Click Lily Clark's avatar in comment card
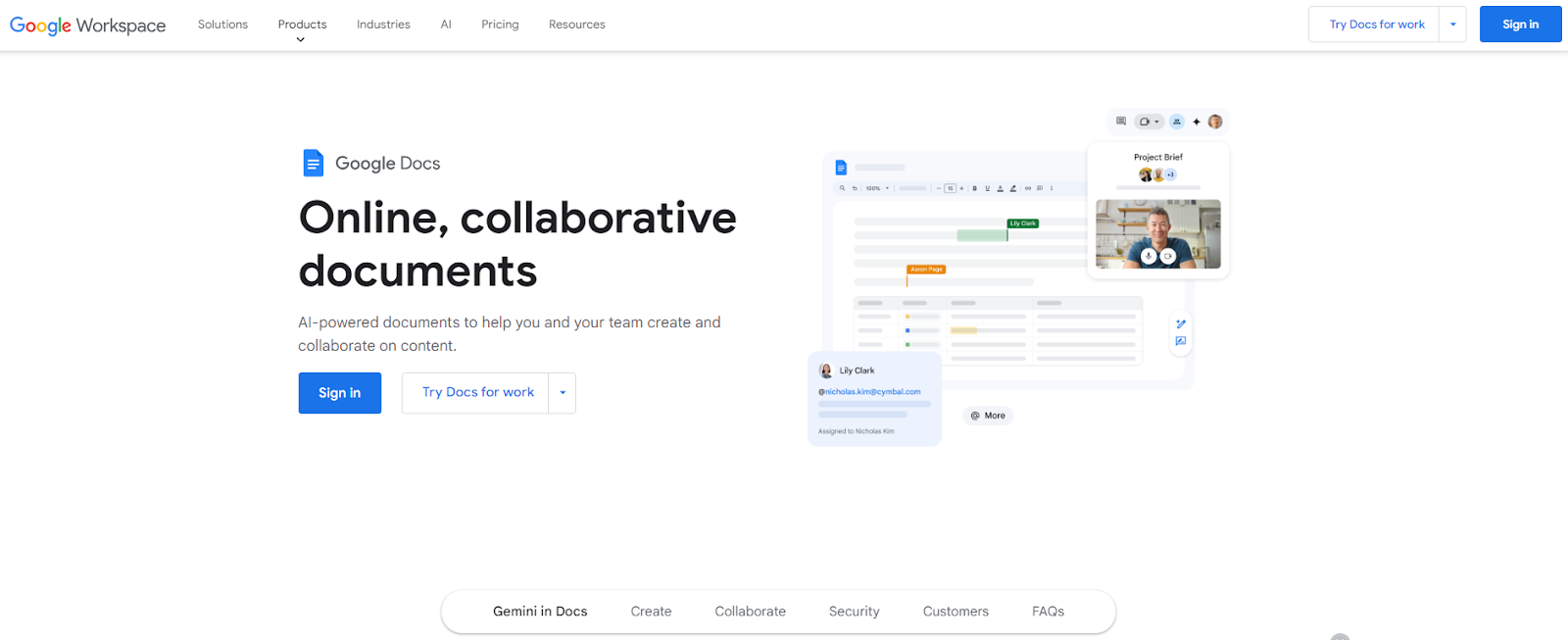 [x=825, y=370]
